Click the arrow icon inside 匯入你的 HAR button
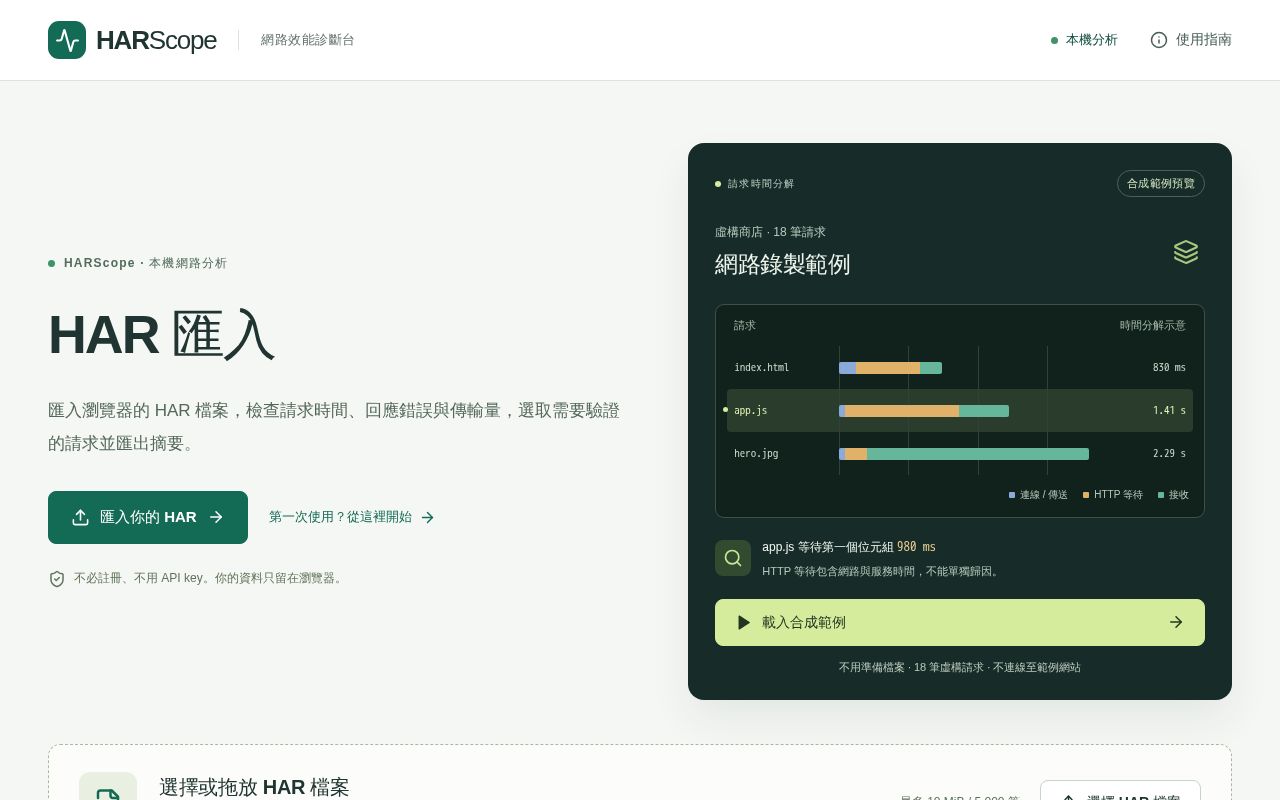Screen dimensions: 1280x800 [x=216, y=517]
